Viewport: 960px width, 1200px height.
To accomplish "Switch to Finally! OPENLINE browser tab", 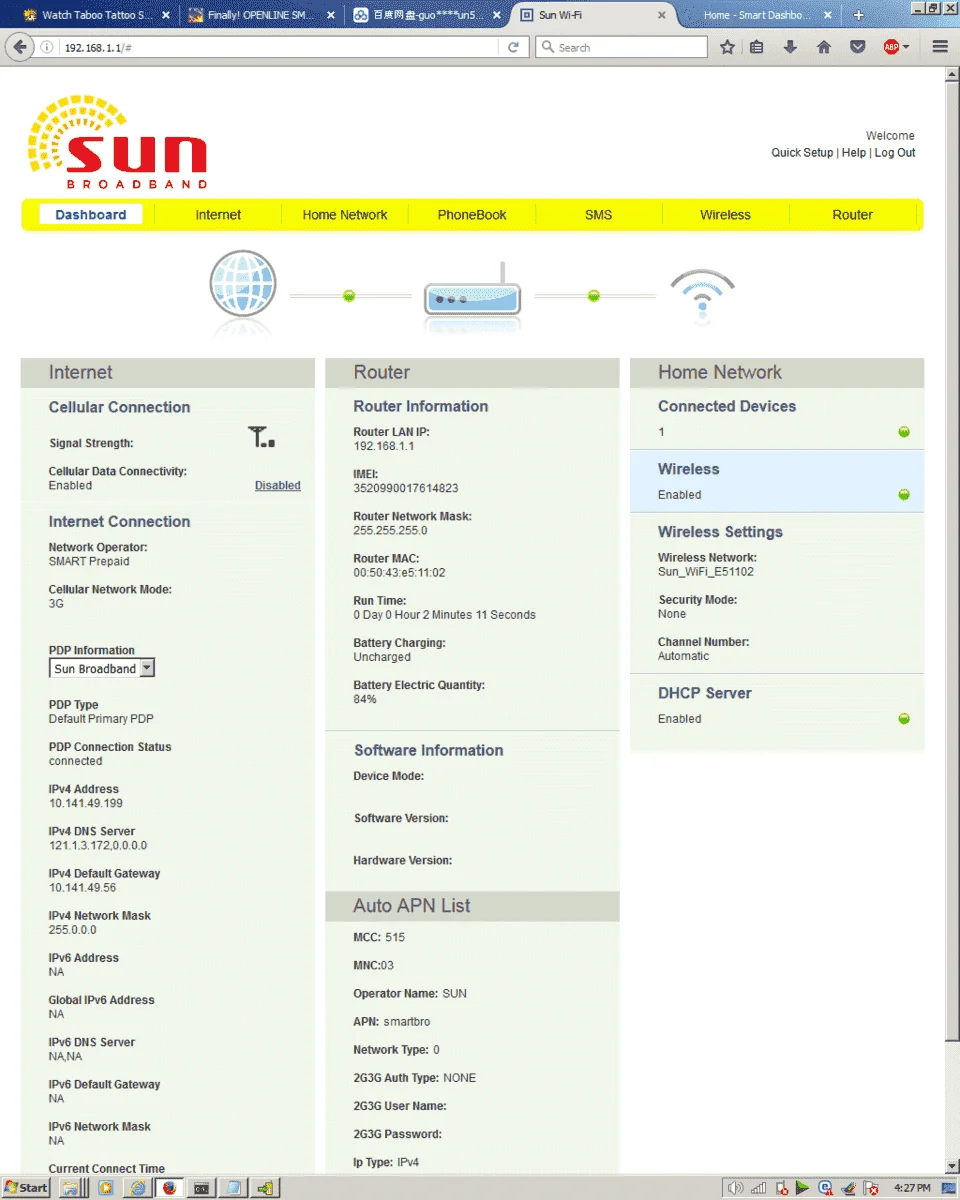I will coord(263,15).
